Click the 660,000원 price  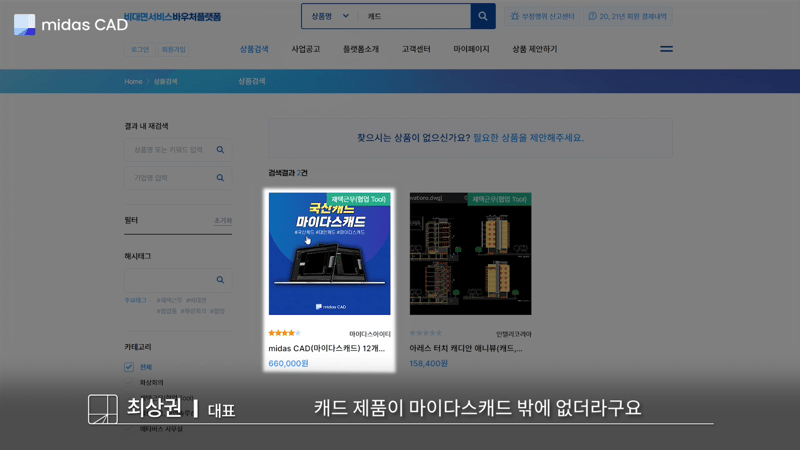pyautogui.click(x=288, y=363)
